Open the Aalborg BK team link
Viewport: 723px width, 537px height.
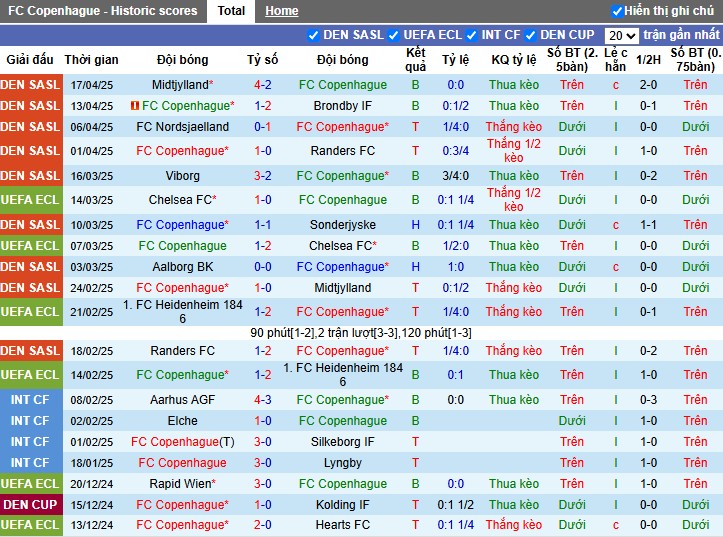[x=183, y=267]
